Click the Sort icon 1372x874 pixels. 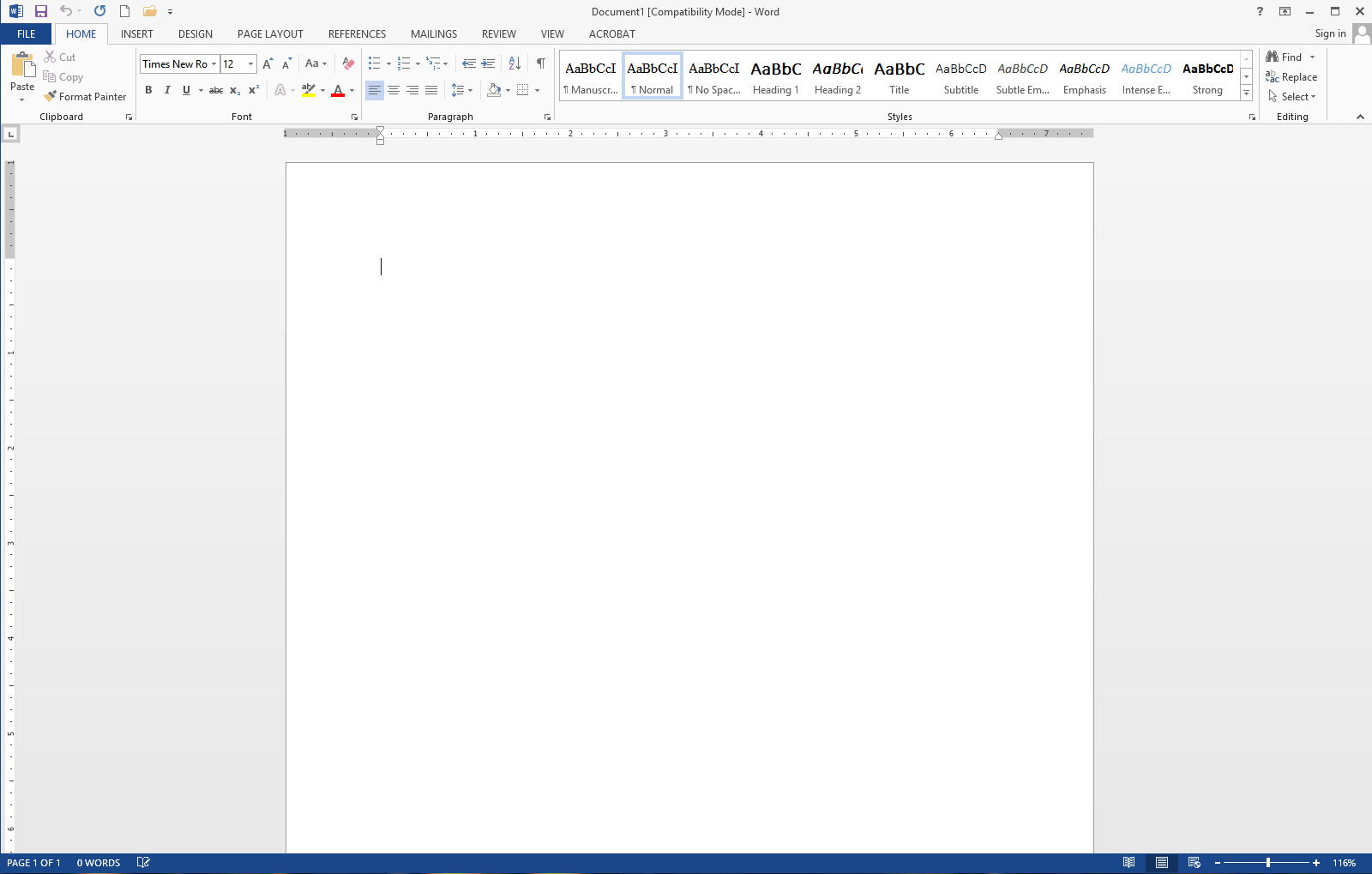pos(514,63)
